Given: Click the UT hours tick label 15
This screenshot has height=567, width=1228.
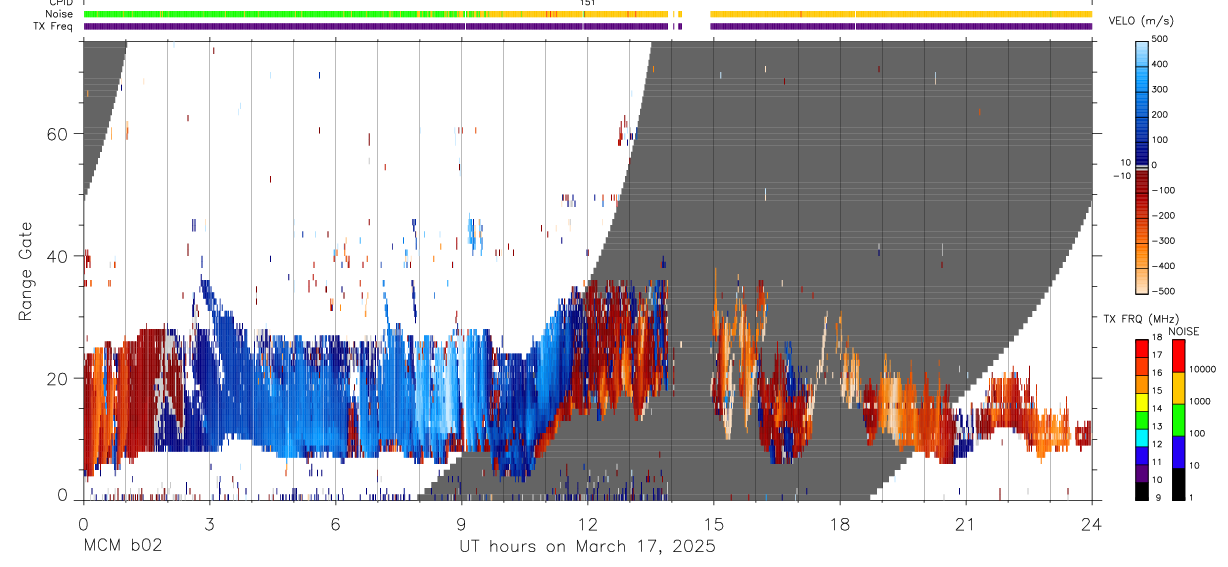Looking at the screenshot, I should [713, 523].
